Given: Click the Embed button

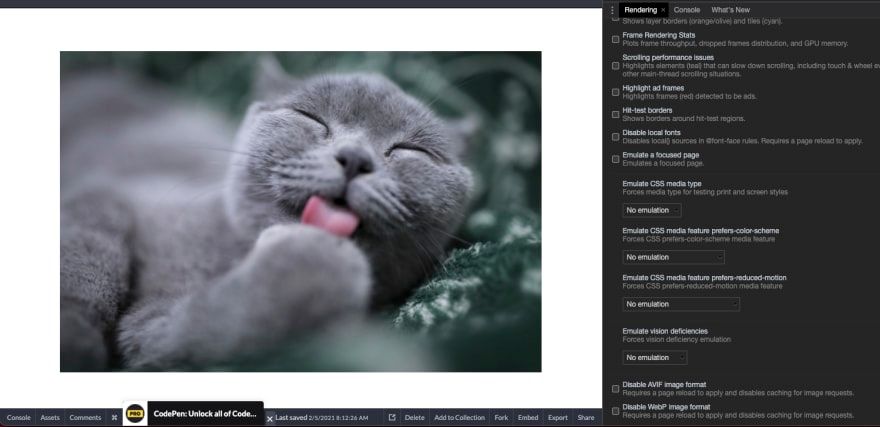Looking at the screenshot, I should (x=528, y=417).
